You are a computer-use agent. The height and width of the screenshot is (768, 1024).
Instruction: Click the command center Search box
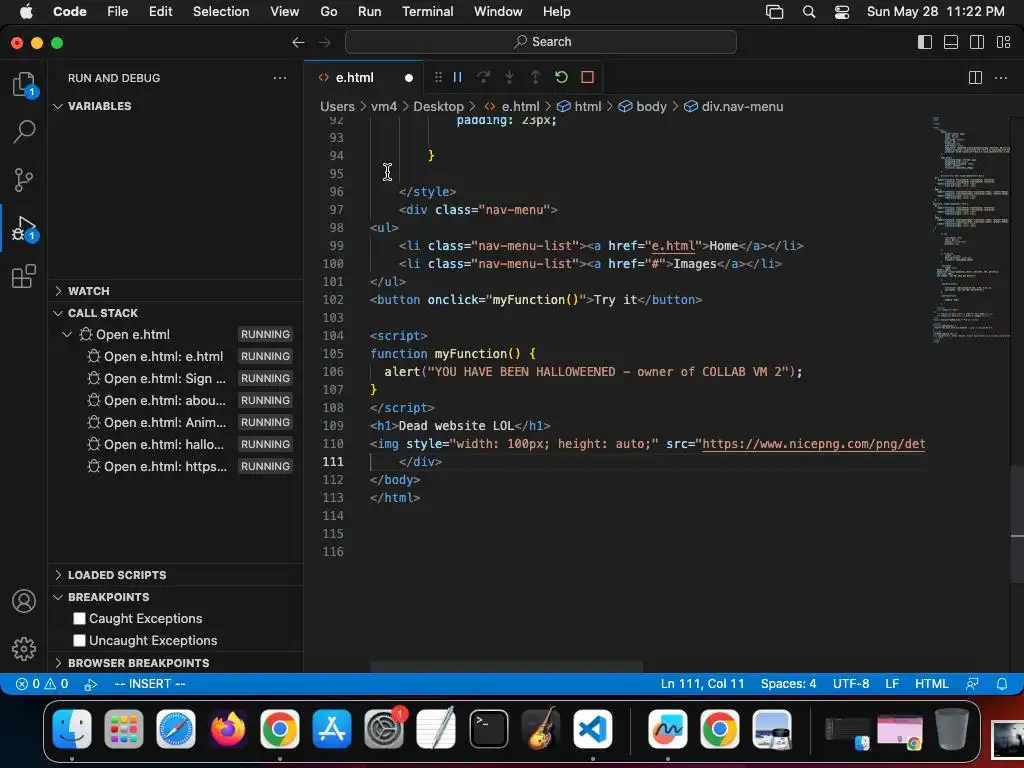(x=541, y=42)
